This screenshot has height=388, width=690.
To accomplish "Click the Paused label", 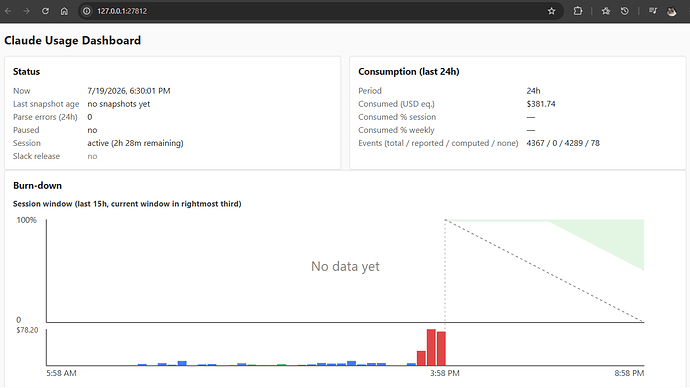I will point(26,130).
